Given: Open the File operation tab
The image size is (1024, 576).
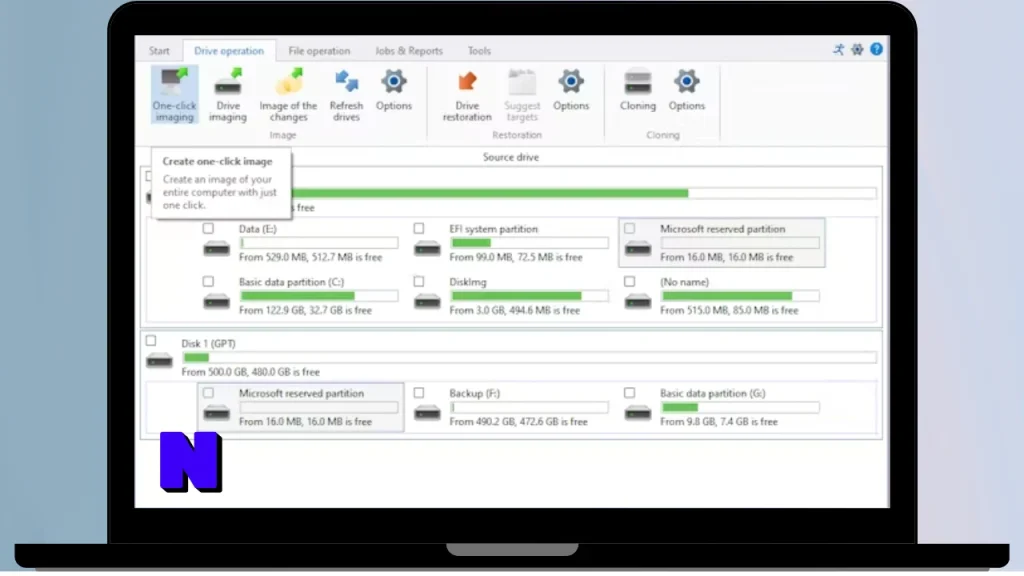Looking at the screenshot, I should click(x=319, y=50).
